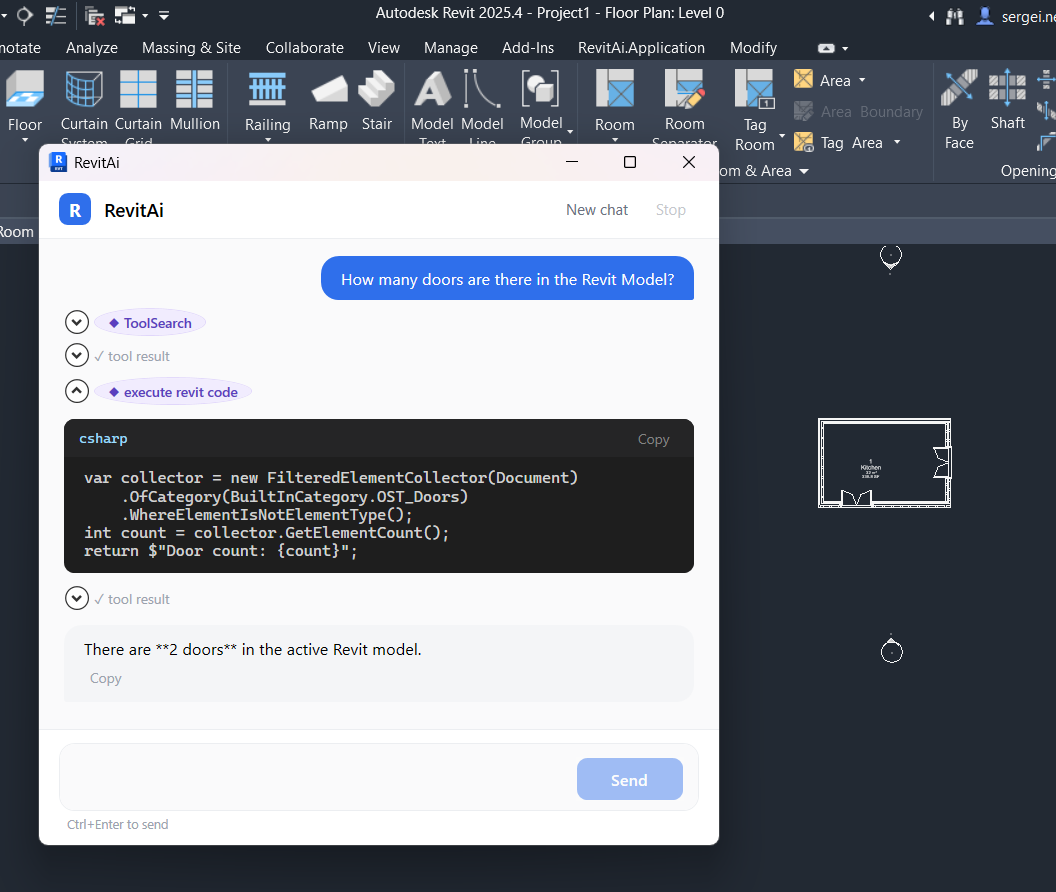Copy the csharp code block

point(653,439)
